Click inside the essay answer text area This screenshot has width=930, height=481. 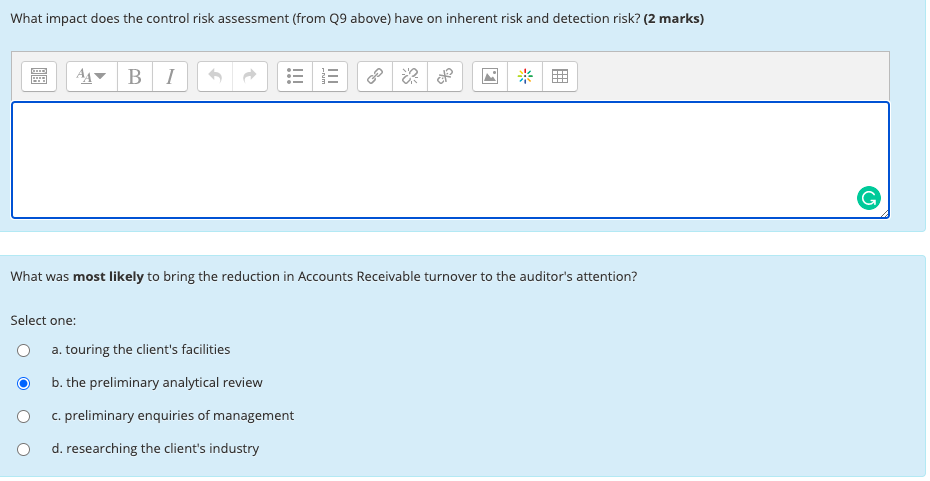(x=450, y=160)
